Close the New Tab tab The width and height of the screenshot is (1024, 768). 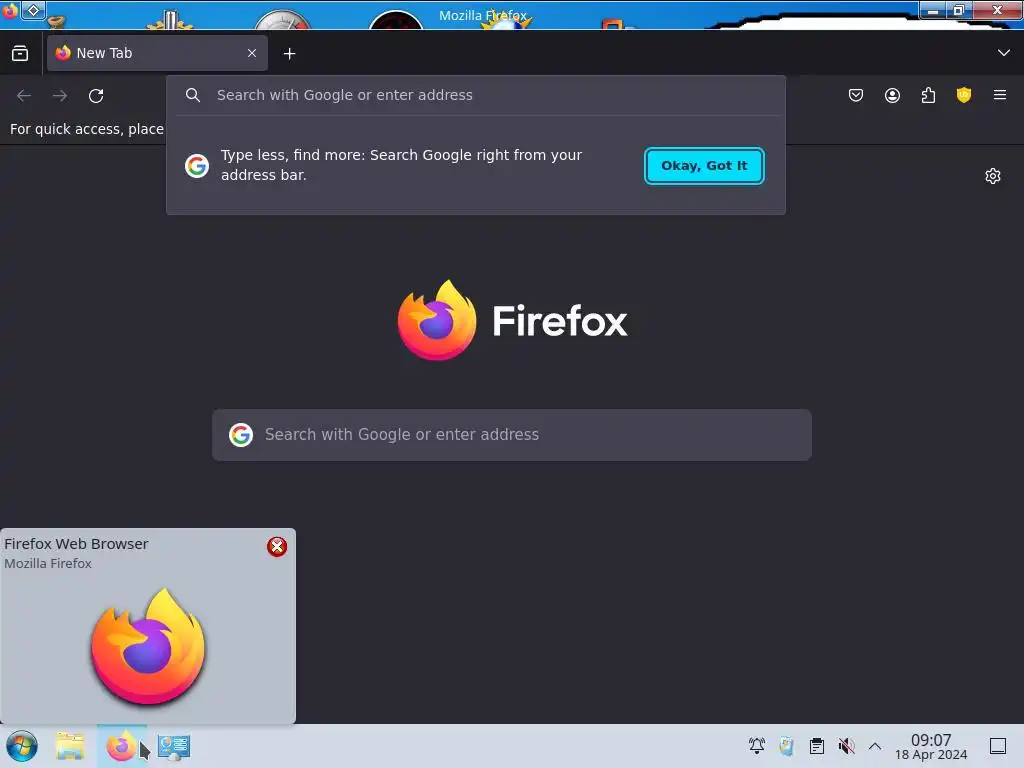click(252, 53)
